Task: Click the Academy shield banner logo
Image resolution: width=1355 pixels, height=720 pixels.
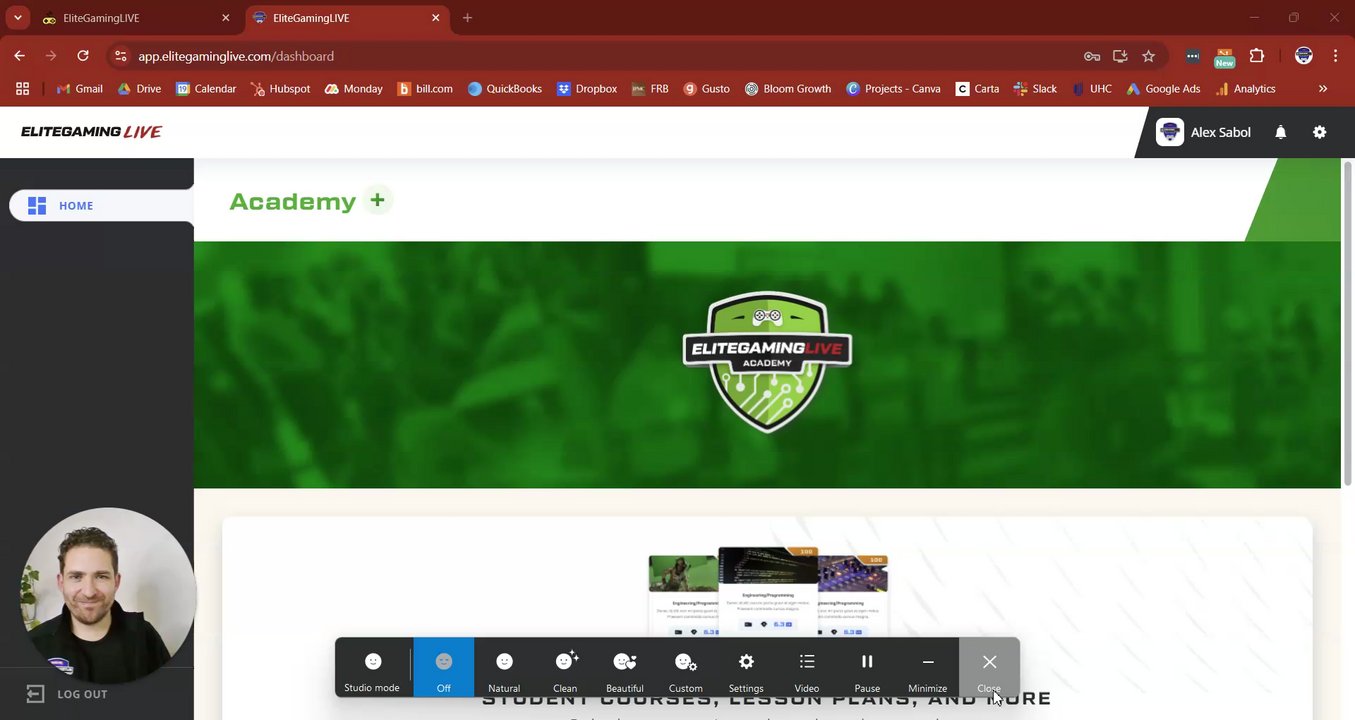Action: [767, 362]
